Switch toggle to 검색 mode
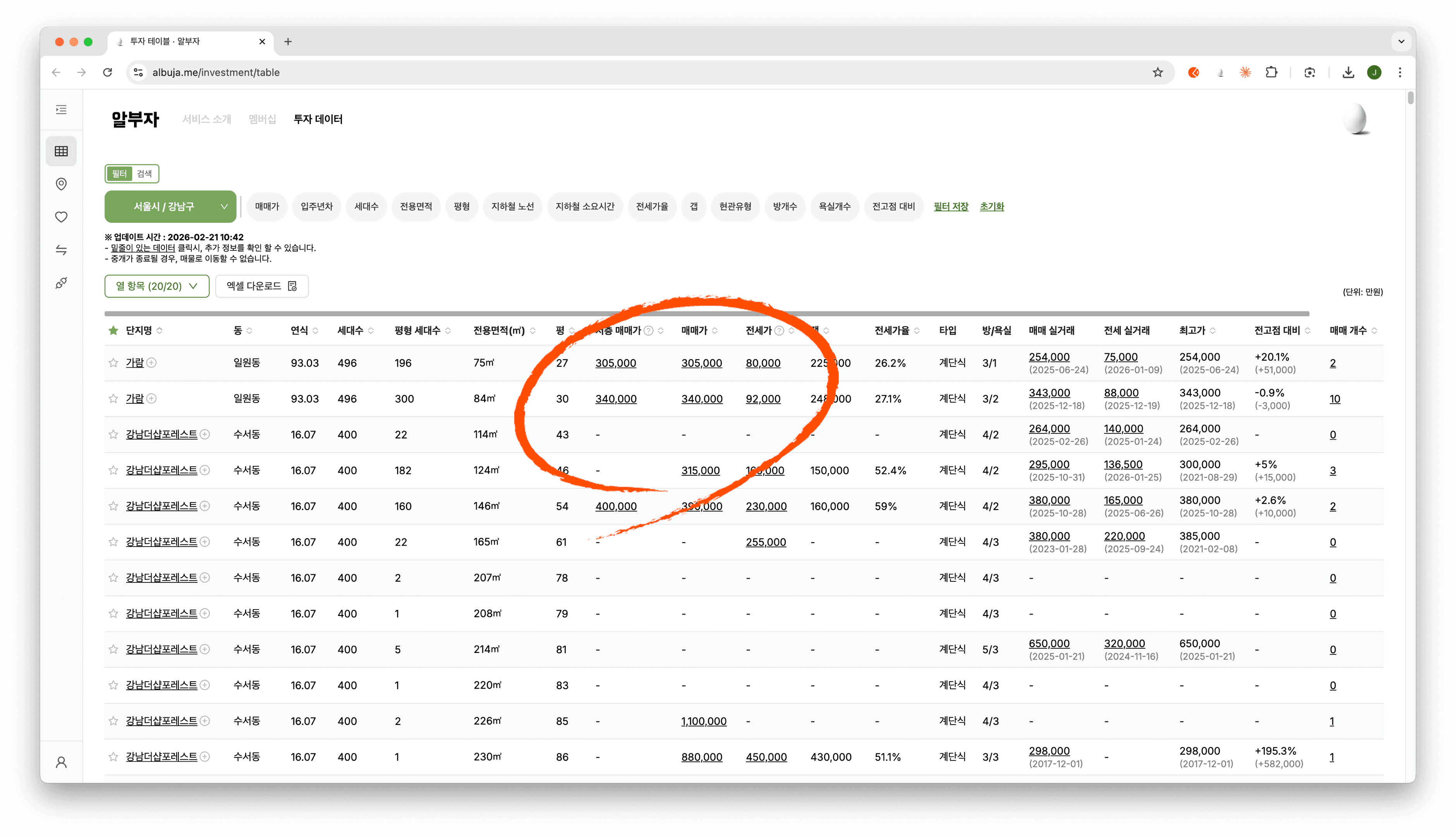 click(144, 173)
